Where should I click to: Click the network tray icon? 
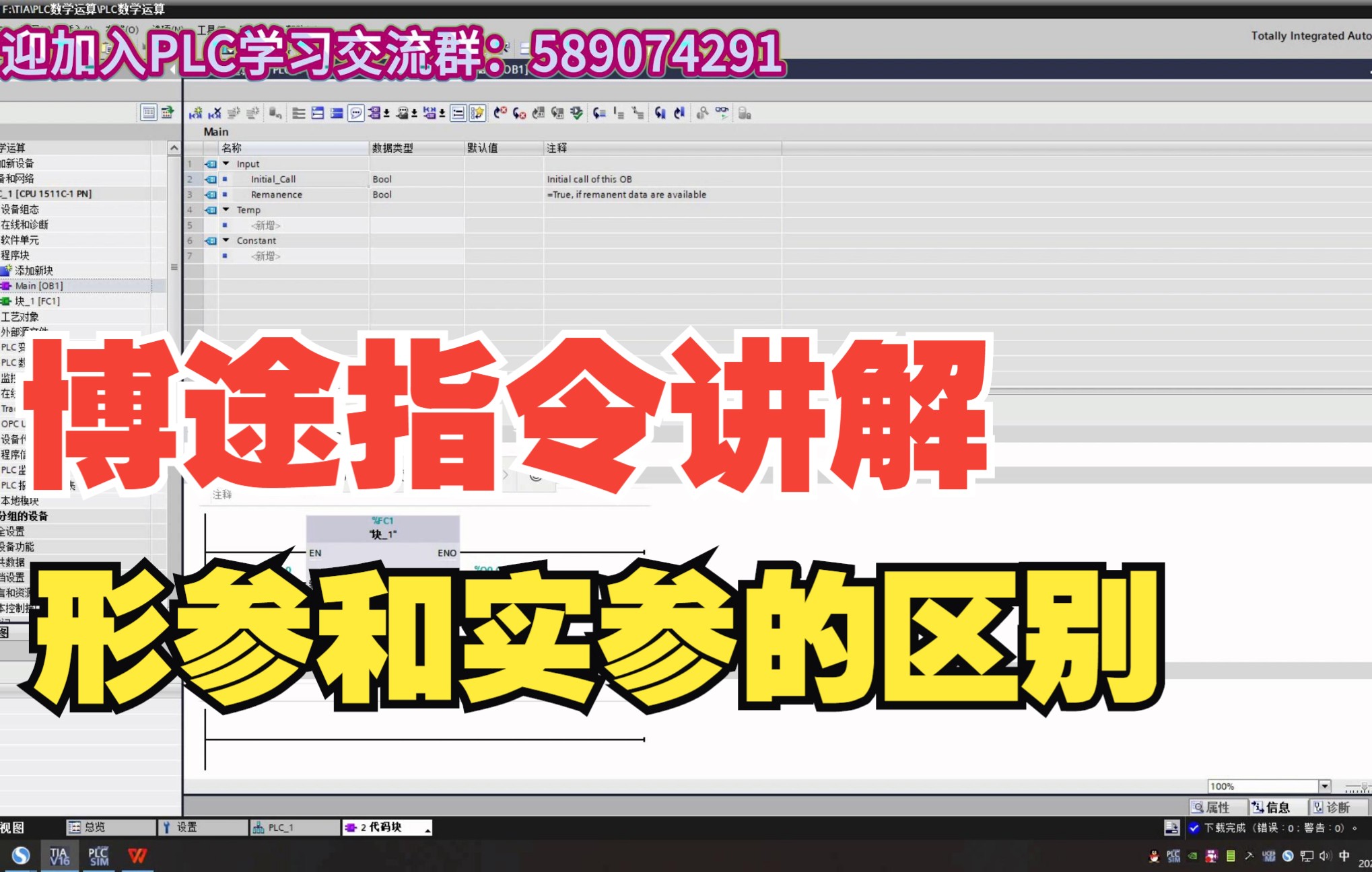[x=1307, y=856]
